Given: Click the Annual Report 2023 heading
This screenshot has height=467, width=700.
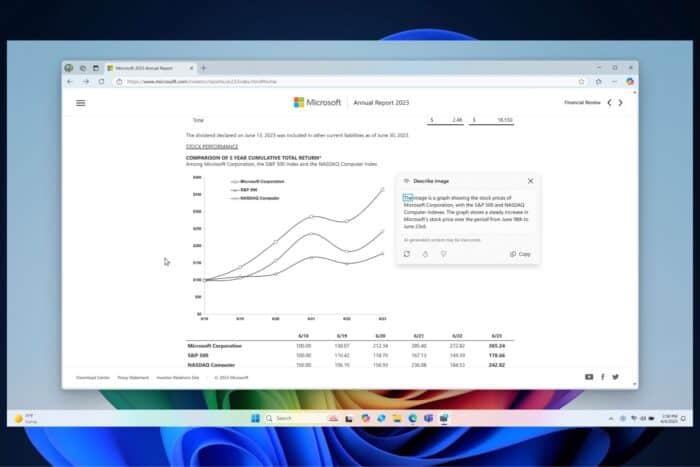Looking at the screenshot, I should (381, 103).
